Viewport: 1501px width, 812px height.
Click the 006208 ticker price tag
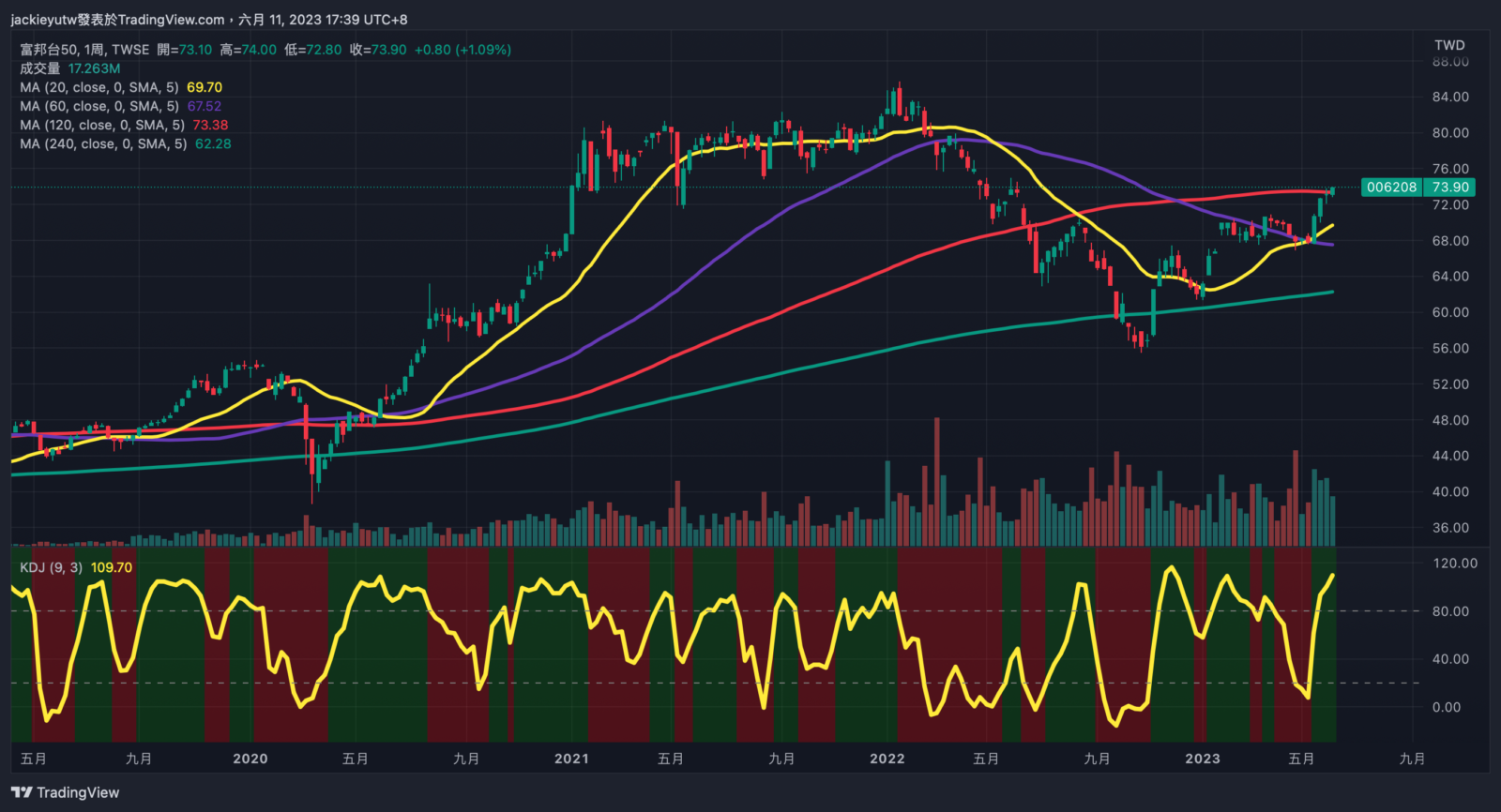(1391, 188)
